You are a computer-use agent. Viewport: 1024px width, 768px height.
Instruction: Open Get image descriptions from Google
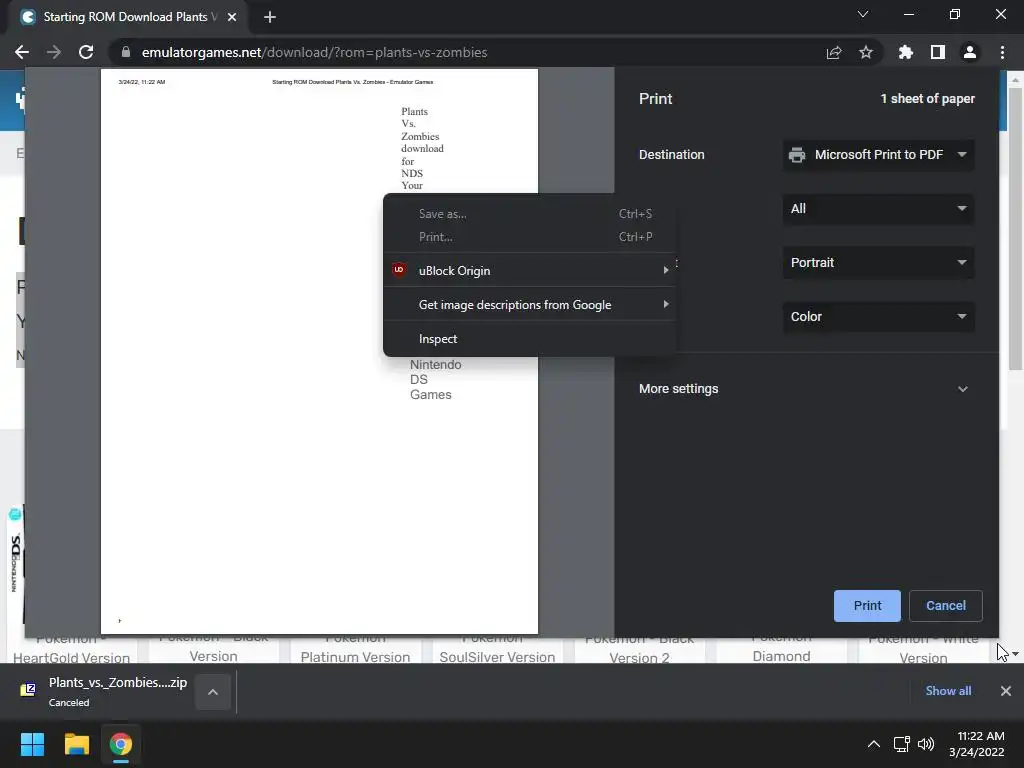[x=530, y=304]
